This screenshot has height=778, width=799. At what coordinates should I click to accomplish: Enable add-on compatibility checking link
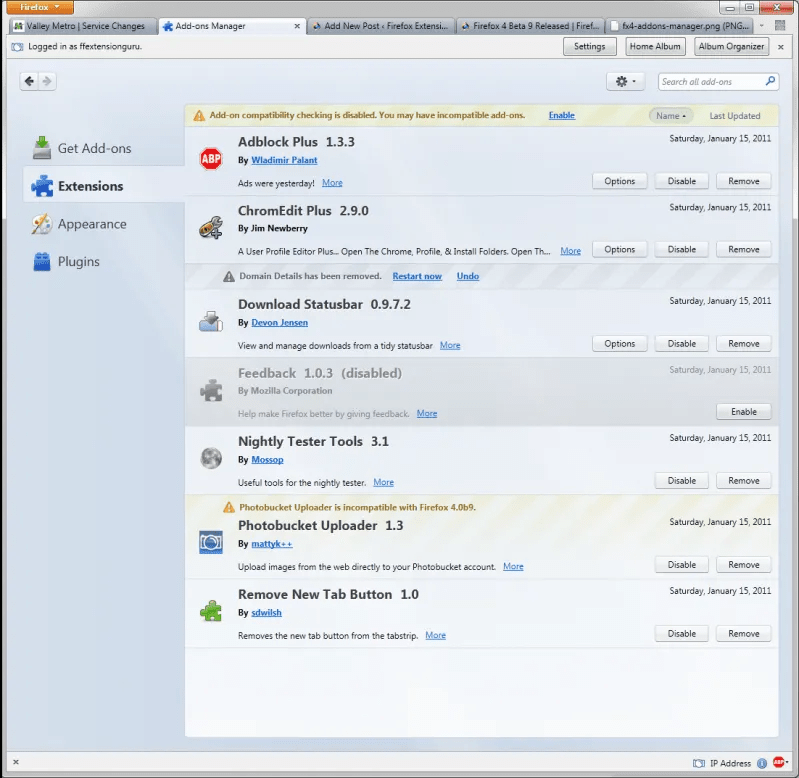(562, 115)
